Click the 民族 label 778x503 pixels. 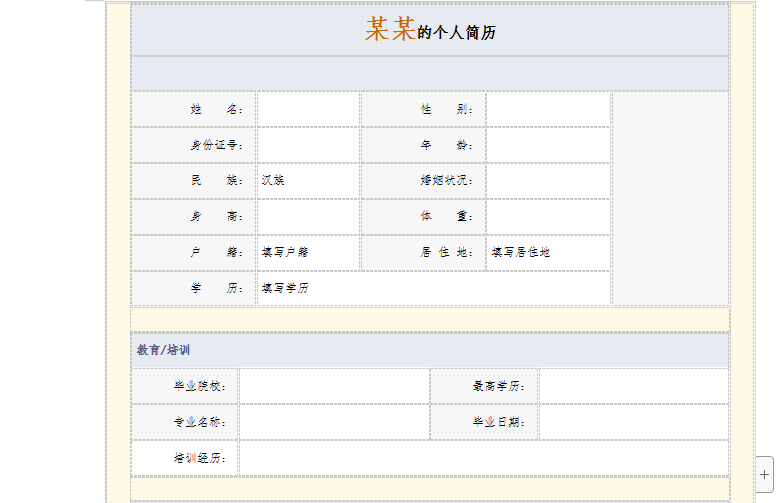(217, 181)
